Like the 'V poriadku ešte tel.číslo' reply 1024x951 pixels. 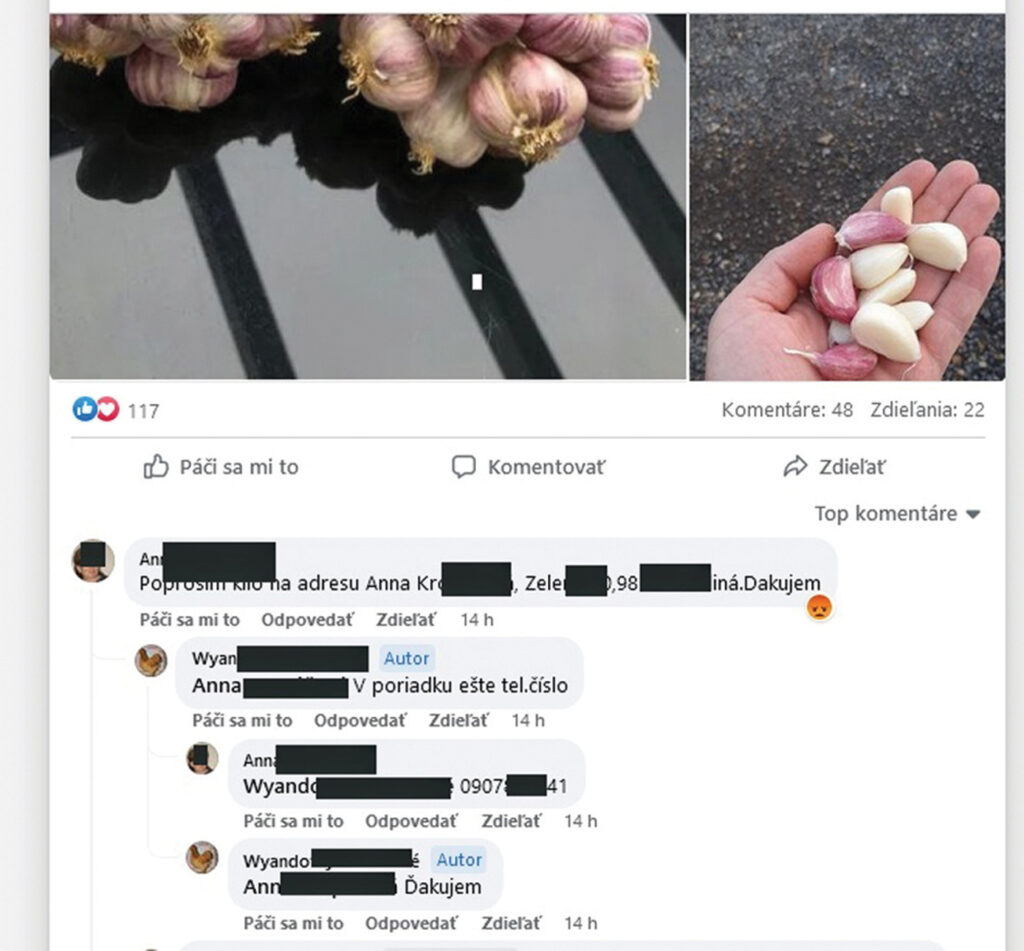click(x=242, y=721)
